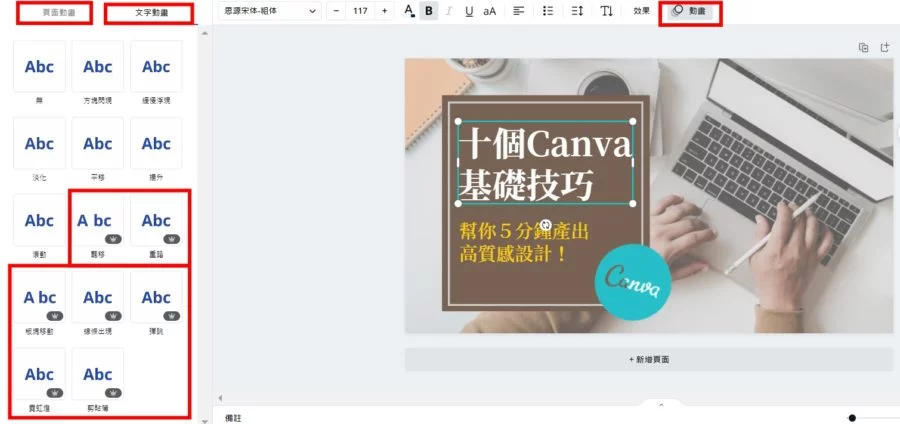Click the canvas horizontal scroll-left arrow
This screenshot has height=424, width=900.
pyautogui.click(x=219, y=398)
